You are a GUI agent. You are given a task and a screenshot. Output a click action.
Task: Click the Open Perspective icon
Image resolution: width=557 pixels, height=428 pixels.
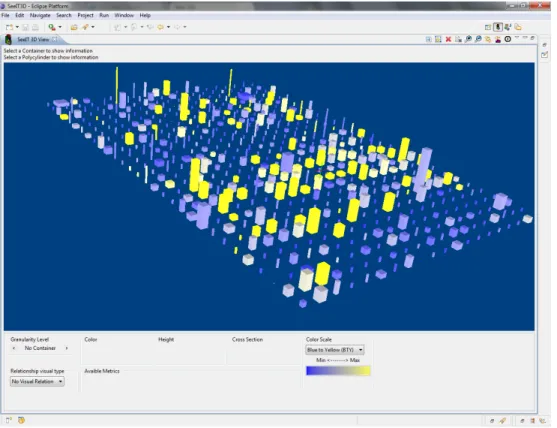488,27
